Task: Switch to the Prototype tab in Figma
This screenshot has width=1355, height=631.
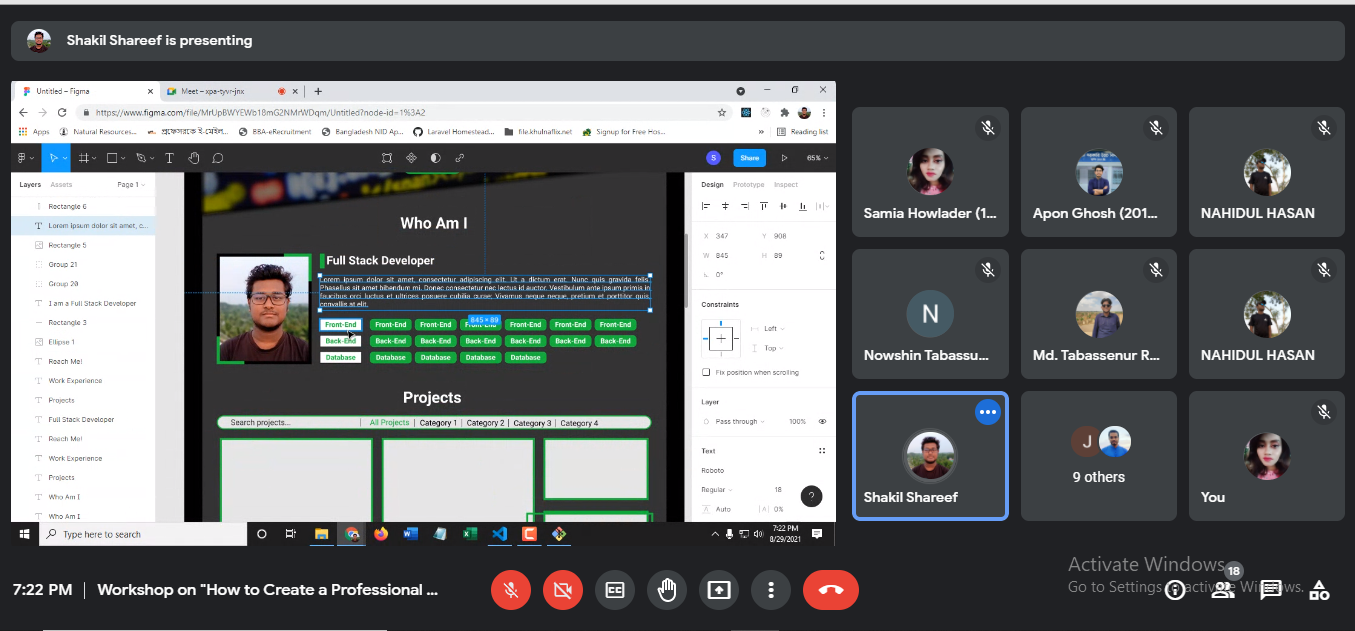Action: point(748,185)
